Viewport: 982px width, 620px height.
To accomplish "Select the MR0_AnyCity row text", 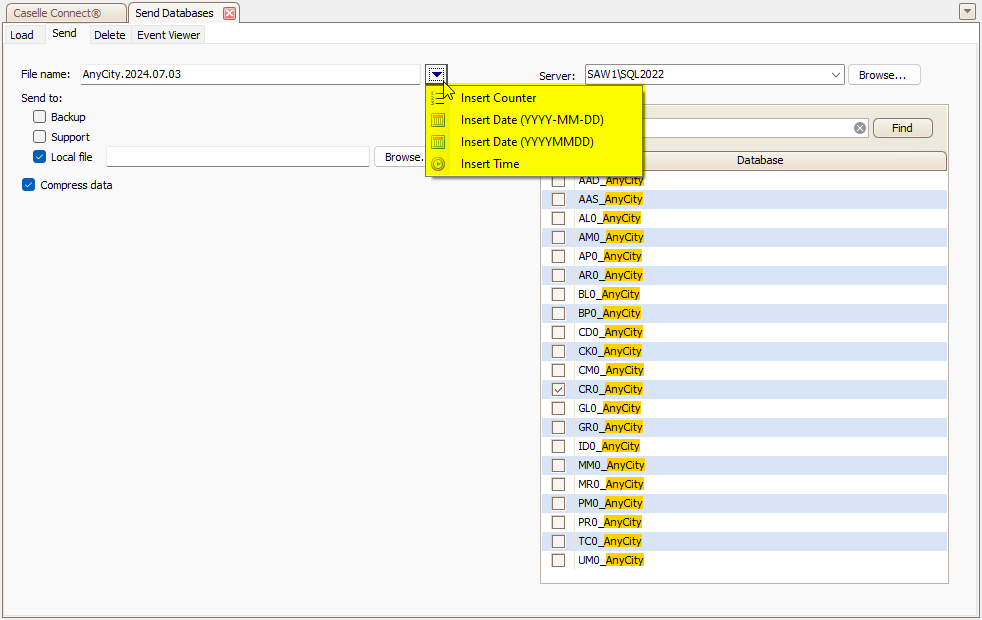I will click(611, 484).
